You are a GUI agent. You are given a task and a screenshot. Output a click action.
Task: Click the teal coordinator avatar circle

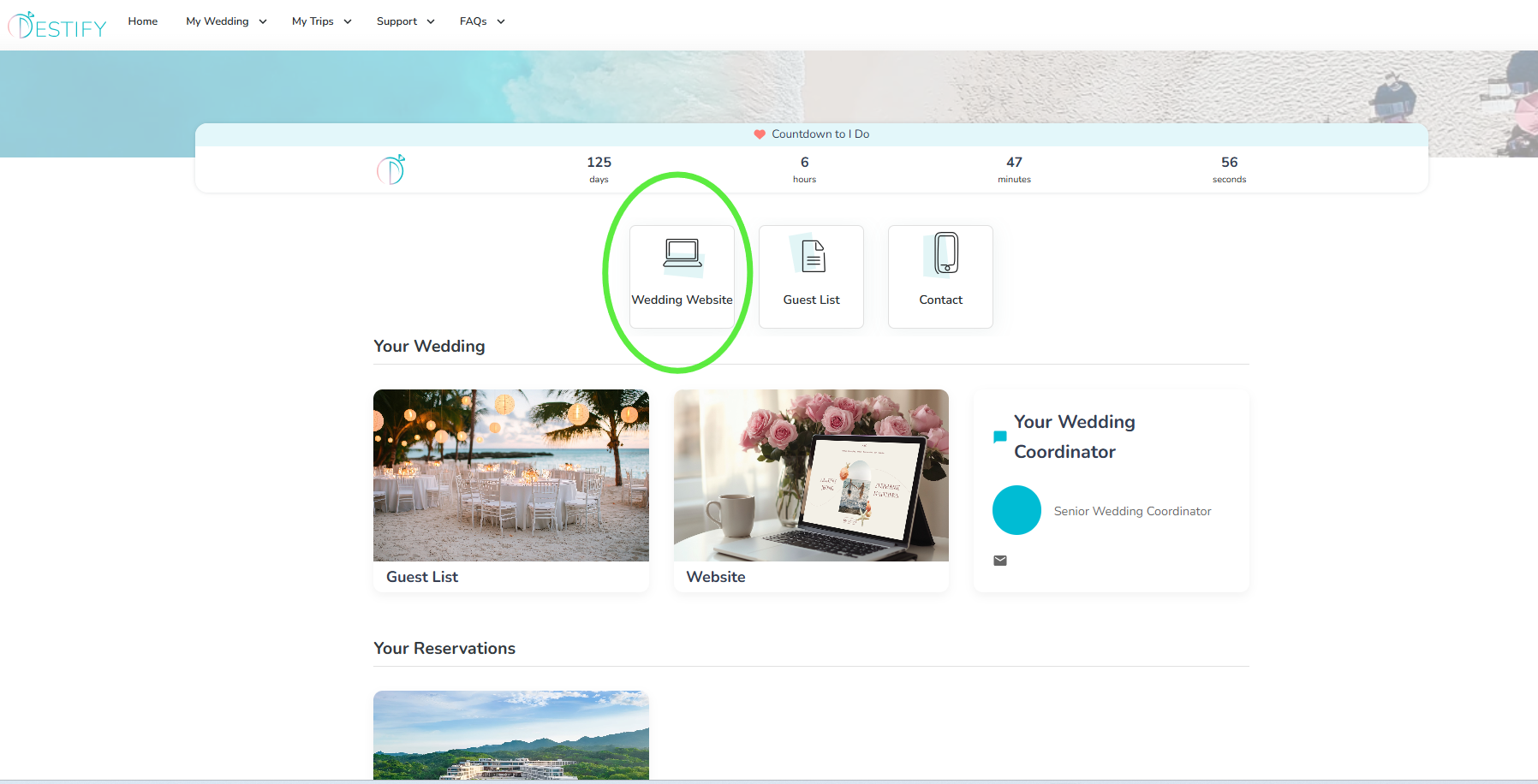pyautogui.click(x=1016, y=510)
